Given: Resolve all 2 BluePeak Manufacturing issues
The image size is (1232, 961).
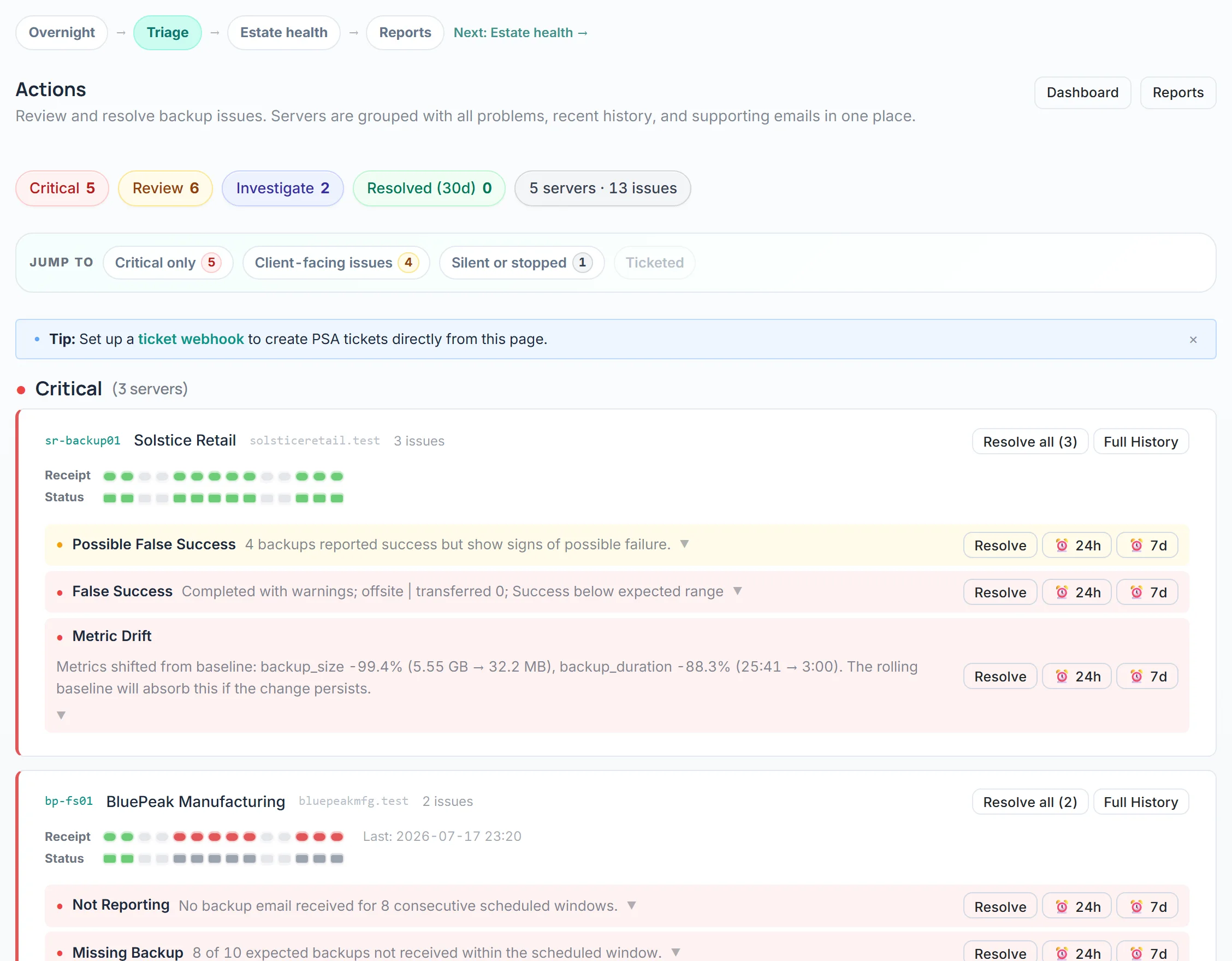Looking at the screenshot, I should pos(1030,802).
